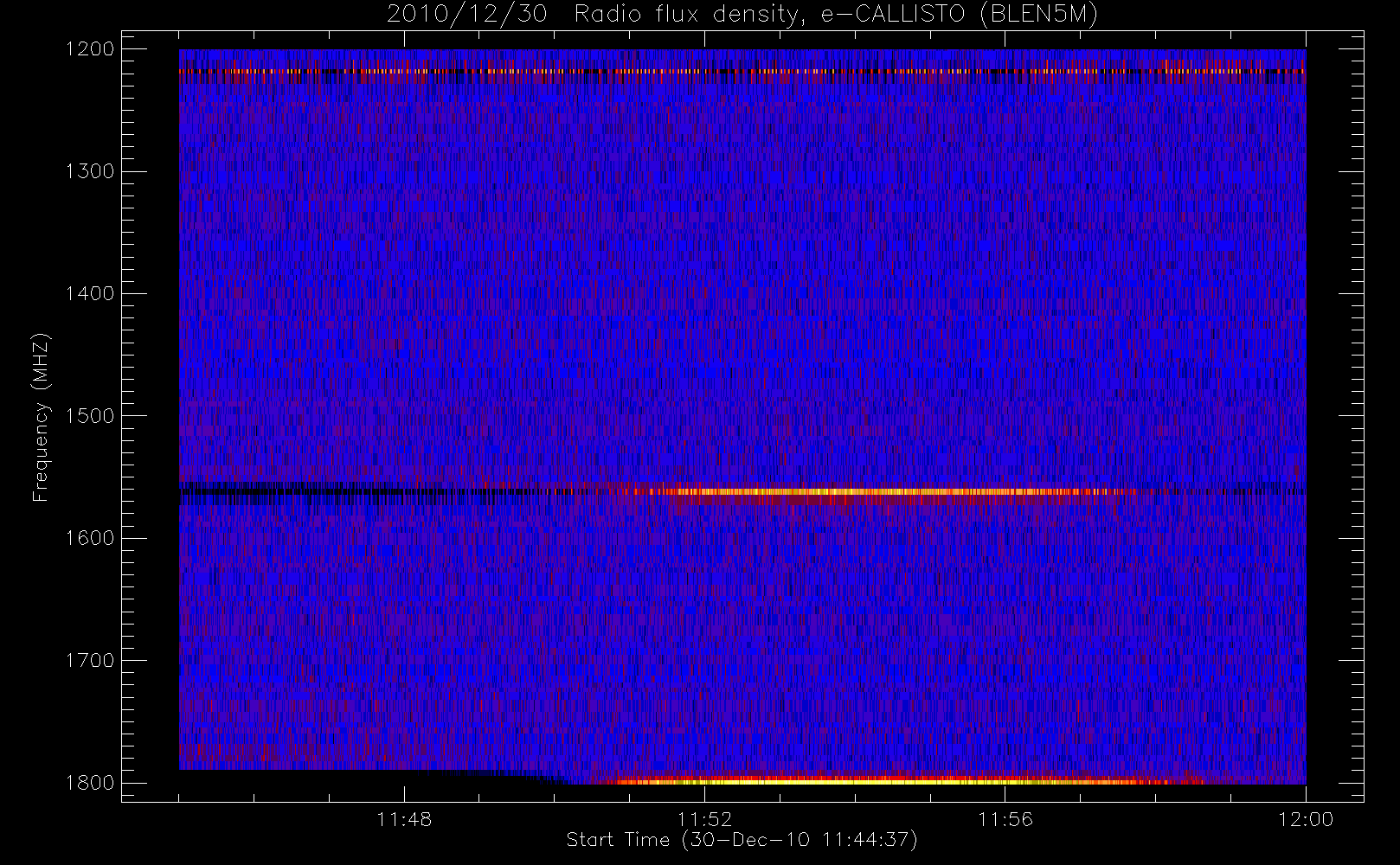Select the 1400 frequency tick label
The height and width of the screenshot is (865, 1400).
(90, 293)
